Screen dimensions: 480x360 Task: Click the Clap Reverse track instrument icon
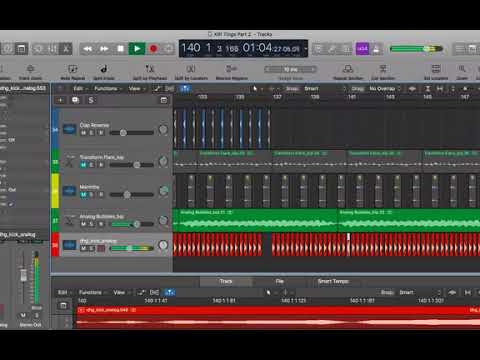point(69,129)
